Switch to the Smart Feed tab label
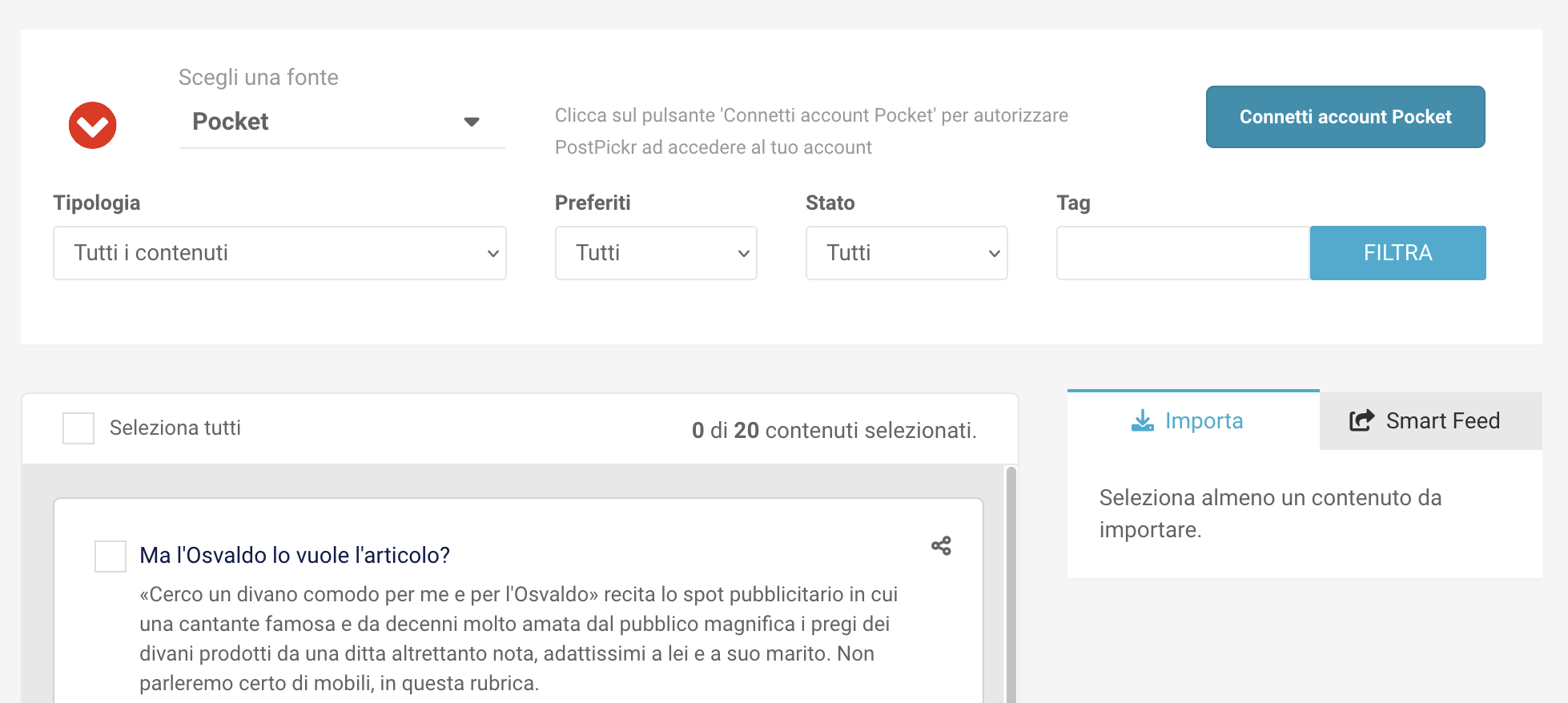This screenshot has height=703, width=1568. pyautogui.click(x=1442, y=420)
